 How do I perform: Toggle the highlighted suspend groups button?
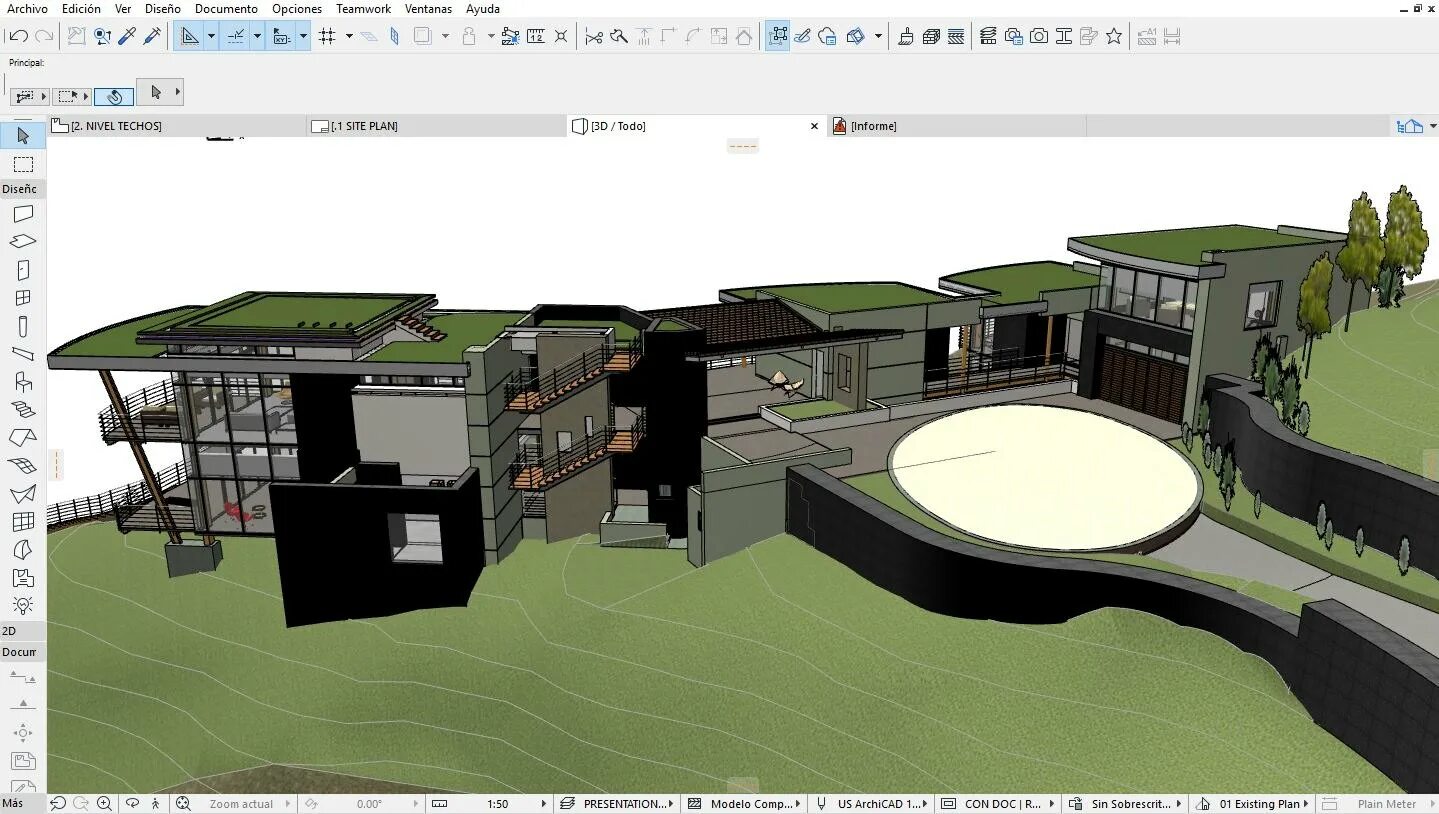pyautogui.click(x=777, y=36)
